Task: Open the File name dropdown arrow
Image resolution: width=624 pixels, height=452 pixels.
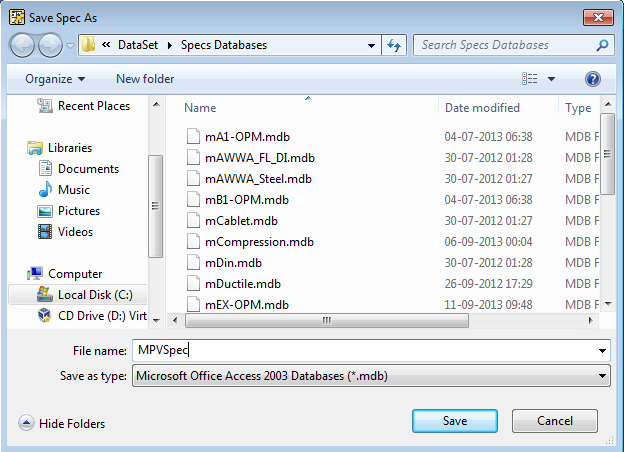Action: pyautogui.click(x=602, y=351)
